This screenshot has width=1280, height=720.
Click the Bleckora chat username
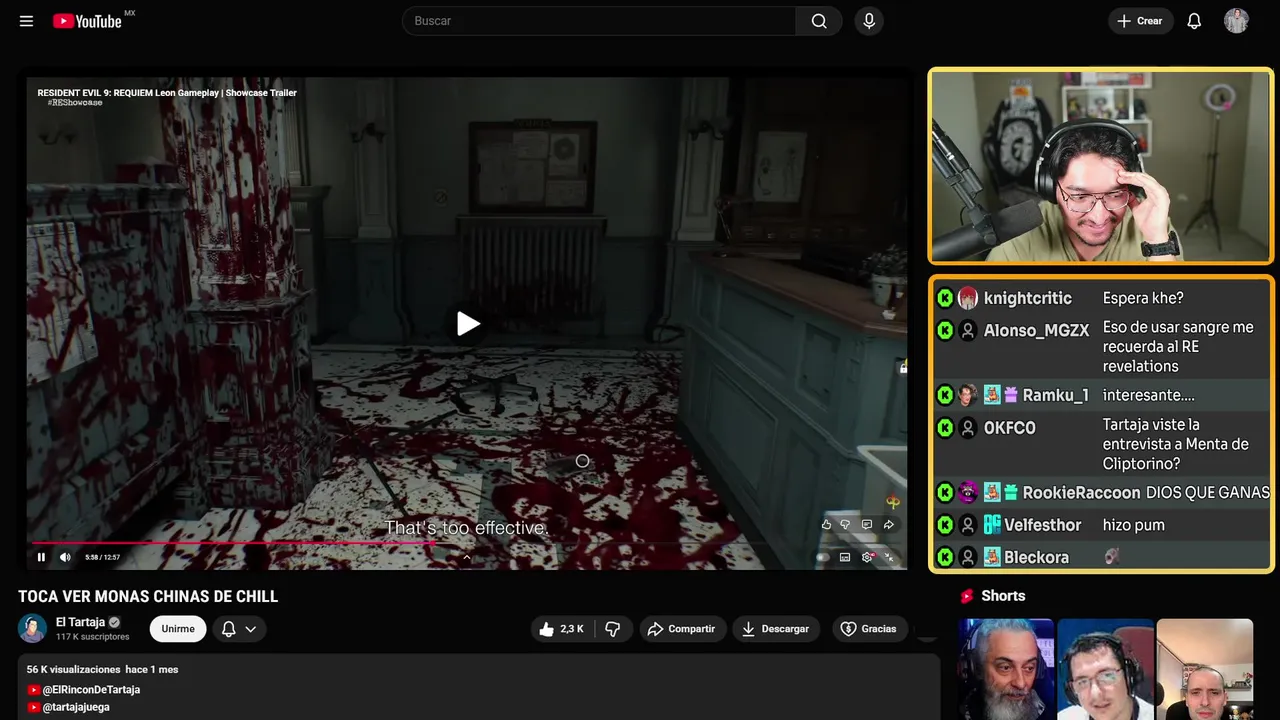pyautogui.click(x=1036, y=557)
